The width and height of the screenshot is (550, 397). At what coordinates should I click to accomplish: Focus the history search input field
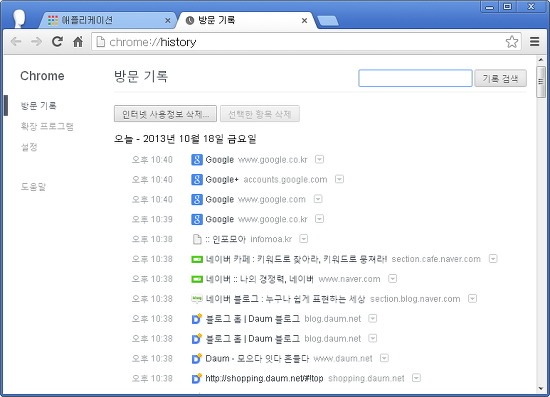(x=415, y=78)
